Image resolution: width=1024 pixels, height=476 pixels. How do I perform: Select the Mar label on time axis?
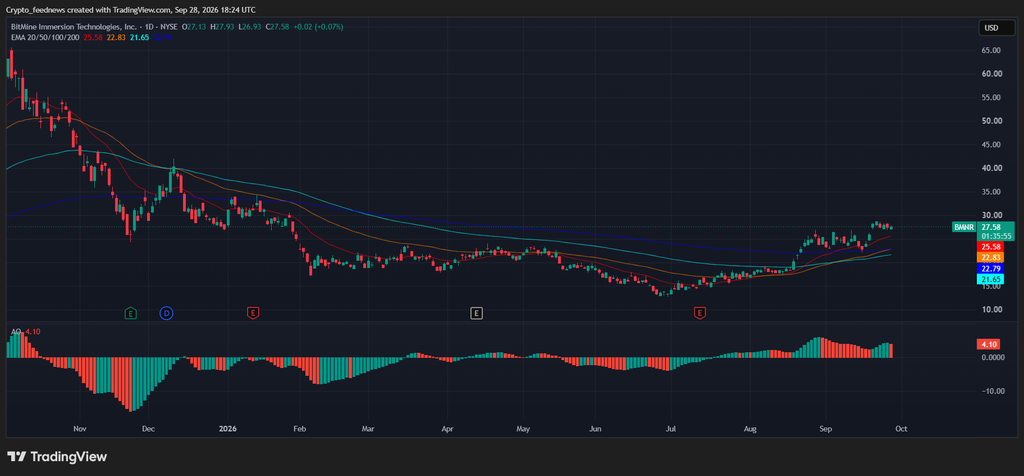368,429
